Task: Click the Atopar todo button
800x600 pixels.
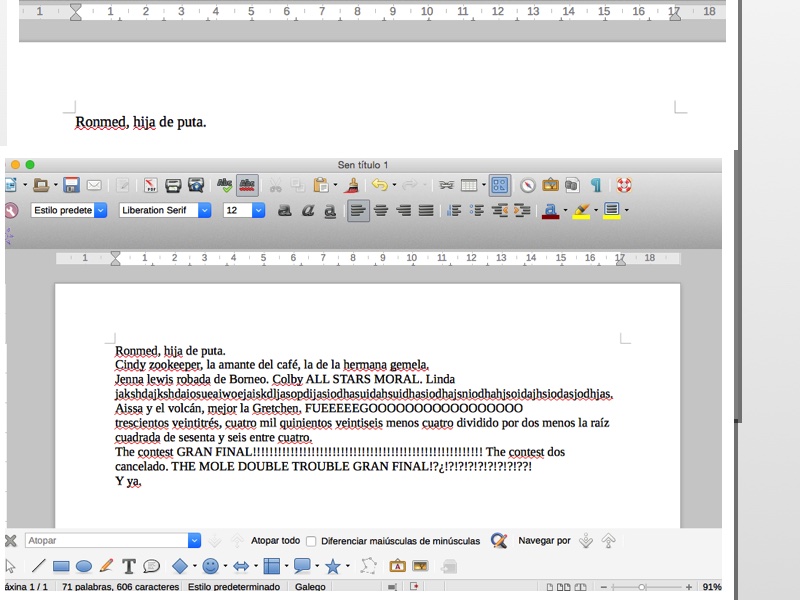Action: [275, 541]
